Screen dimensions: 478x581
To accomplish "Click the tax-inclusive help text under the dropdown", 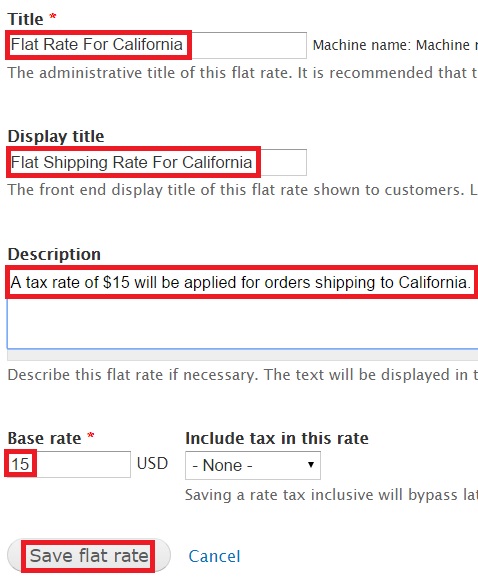I will point(331,495).
